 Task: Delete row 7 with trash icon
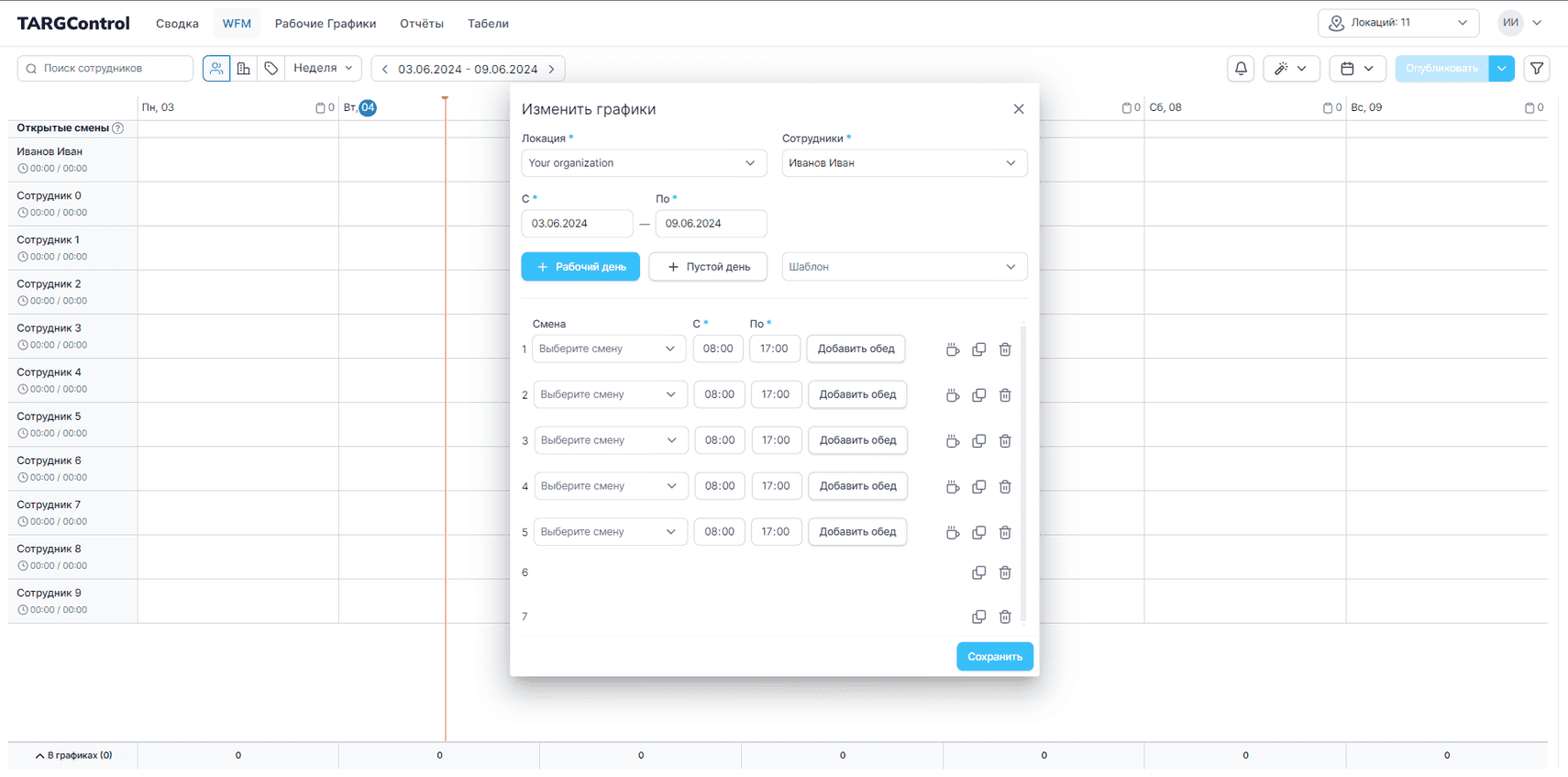coord(1005,617)
